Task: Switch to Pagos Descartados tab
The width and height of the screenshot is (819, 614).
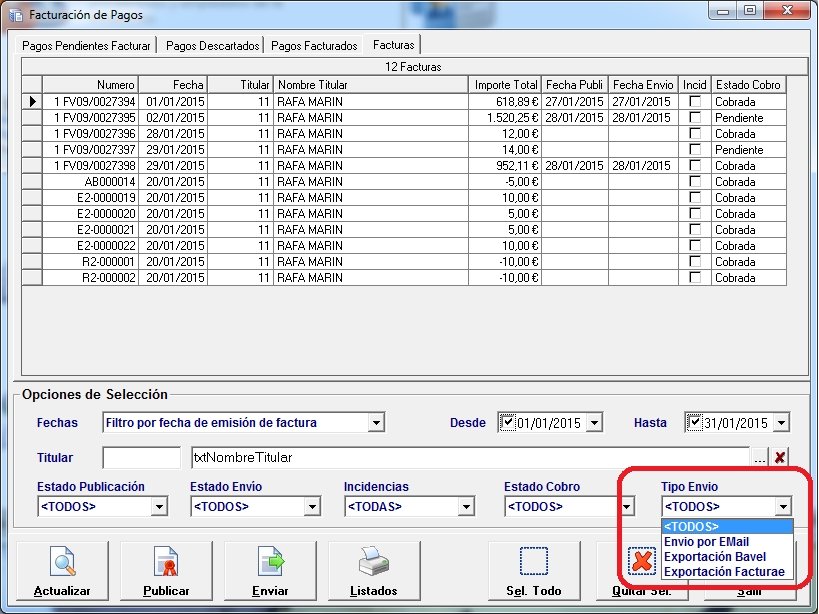Action: coord(213,46)
